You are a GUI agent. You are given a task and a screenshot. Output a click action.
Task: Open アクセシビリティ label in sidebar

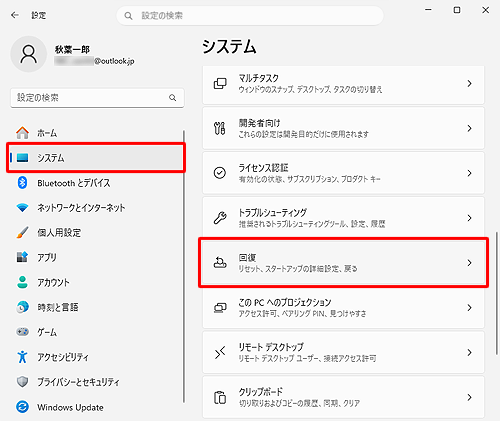point(63,357)
